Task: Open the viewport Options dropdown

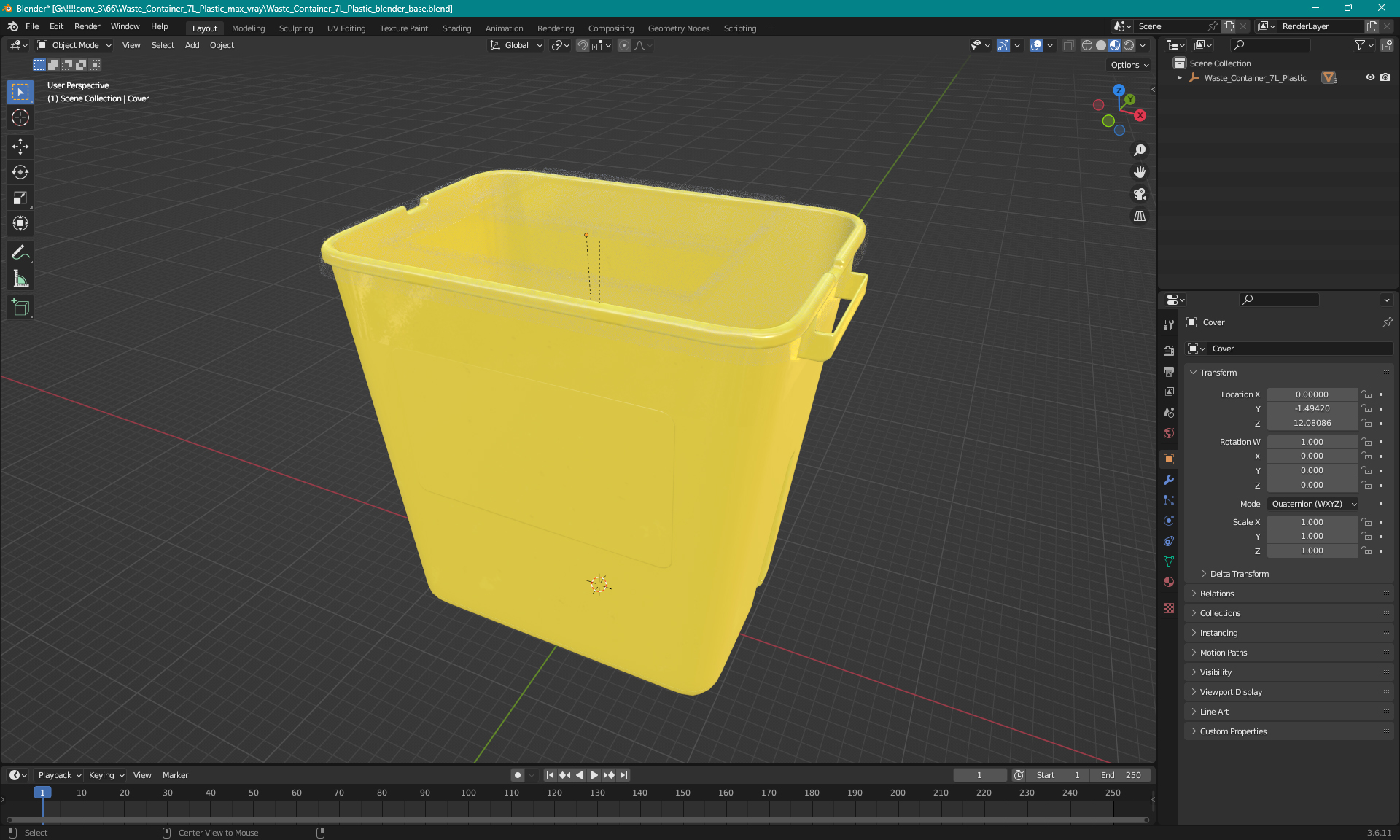Action: tap(1129, 65)
